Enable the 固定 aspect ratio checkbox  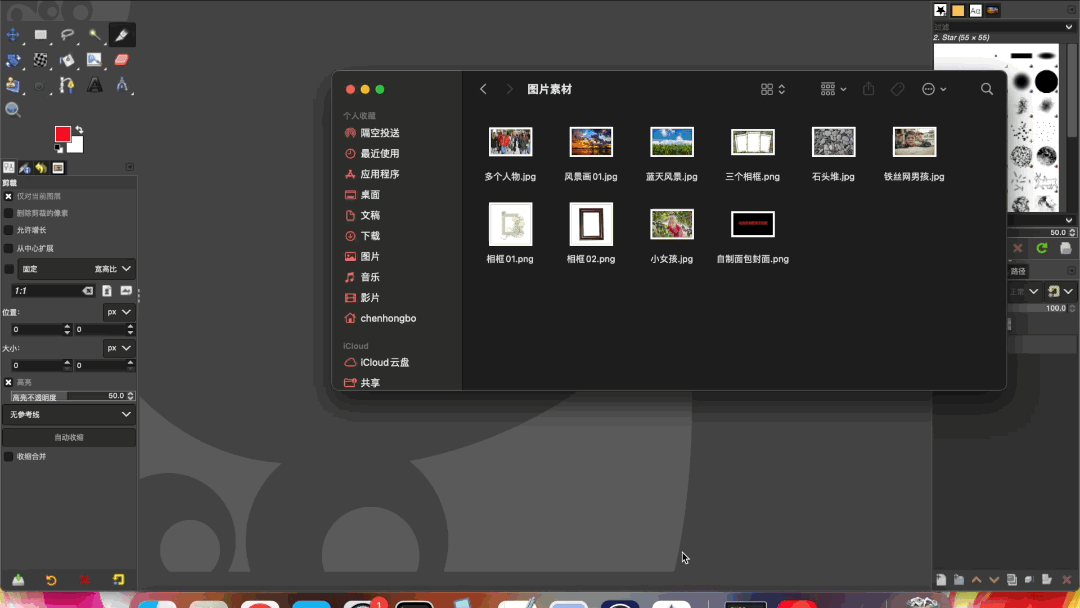8,269
